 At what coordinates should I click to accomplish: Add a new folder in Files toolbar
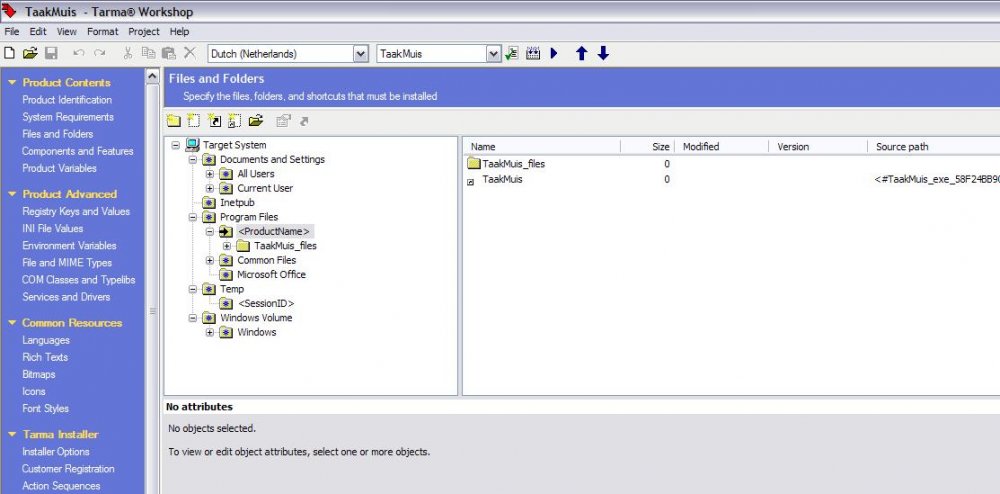coord(173,120)
